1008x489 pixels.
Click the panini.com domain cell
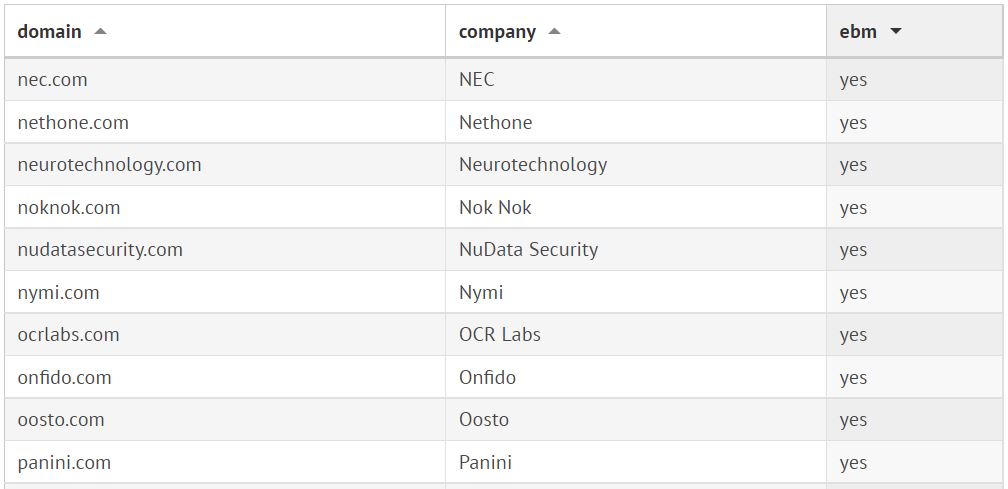(x=64, y=463)
